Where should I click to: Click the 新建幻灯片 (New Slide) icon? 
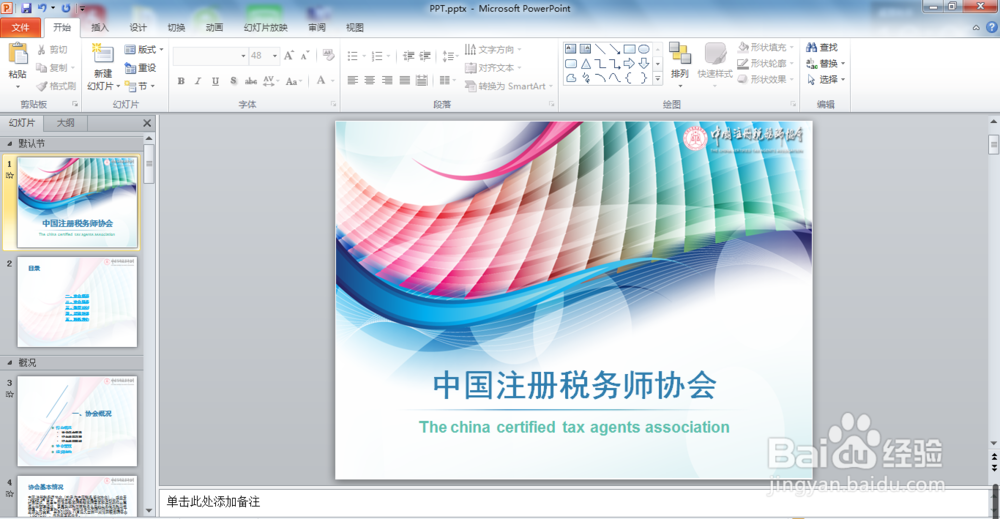[x=103, y=55]
